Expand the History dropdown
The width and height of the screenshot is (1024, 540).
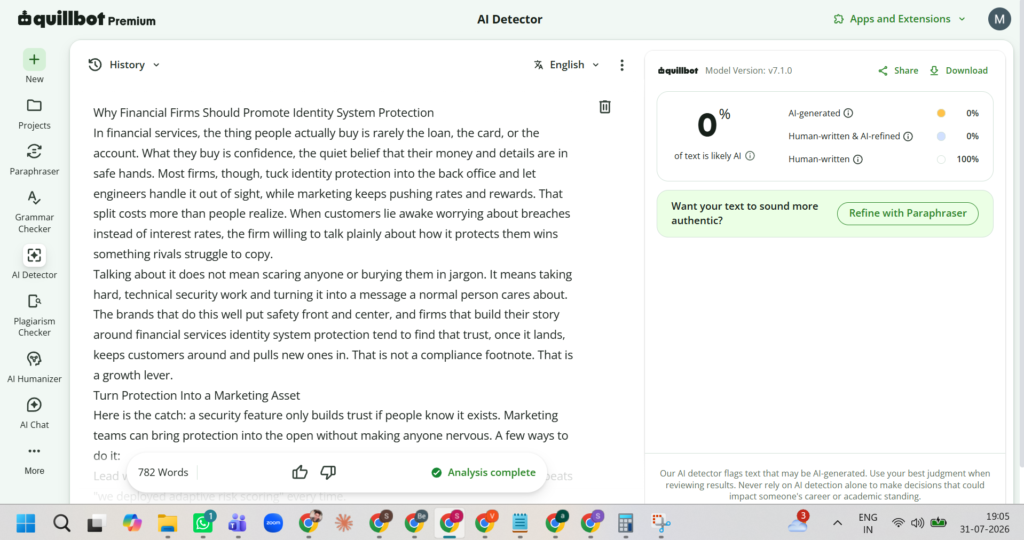pyautogui.click(x=124, y=65)
